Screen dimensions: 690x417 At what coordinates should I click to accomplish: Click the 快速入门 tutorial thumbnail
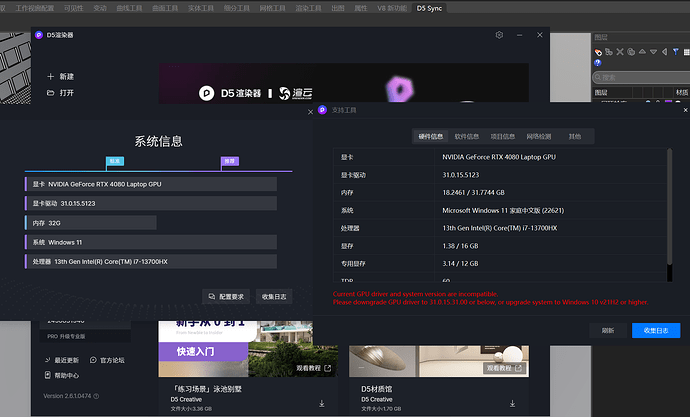tap(248, 349)
